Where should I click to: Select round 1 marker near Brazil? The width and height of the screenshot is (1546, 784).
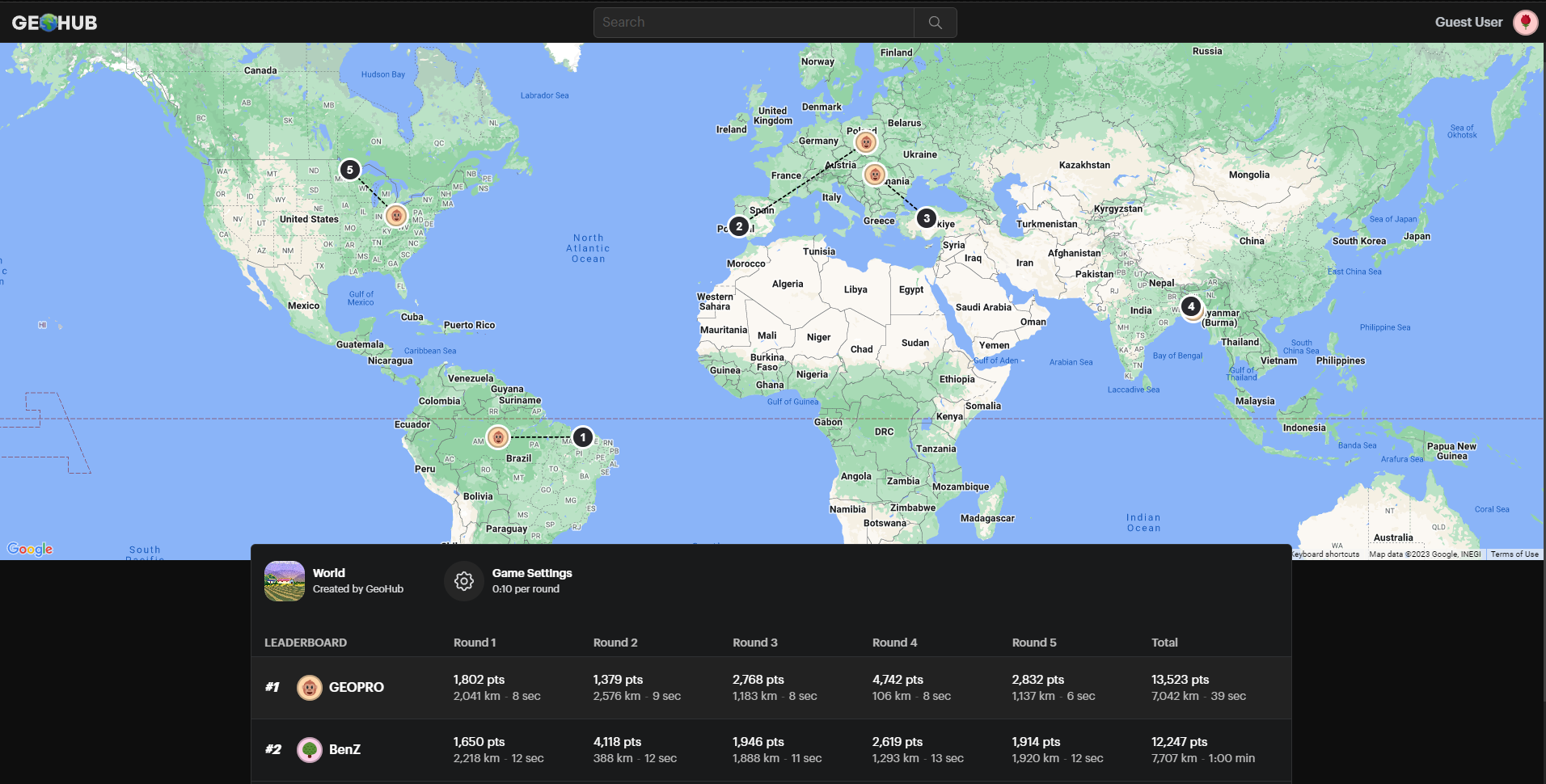(x=583, y=436)
